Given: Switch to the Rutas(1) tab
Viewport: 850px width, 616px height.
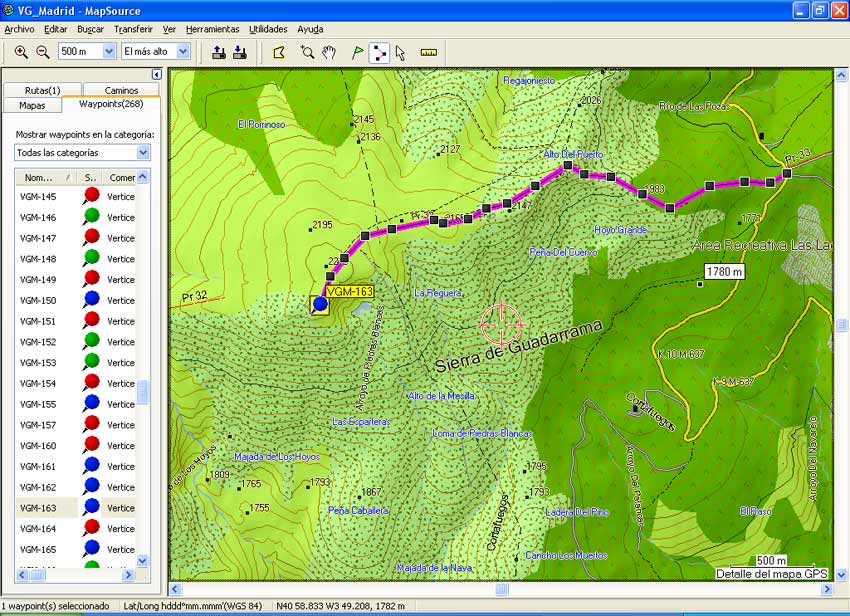Looking at the screenshot, I should click(x=42, y=91).
